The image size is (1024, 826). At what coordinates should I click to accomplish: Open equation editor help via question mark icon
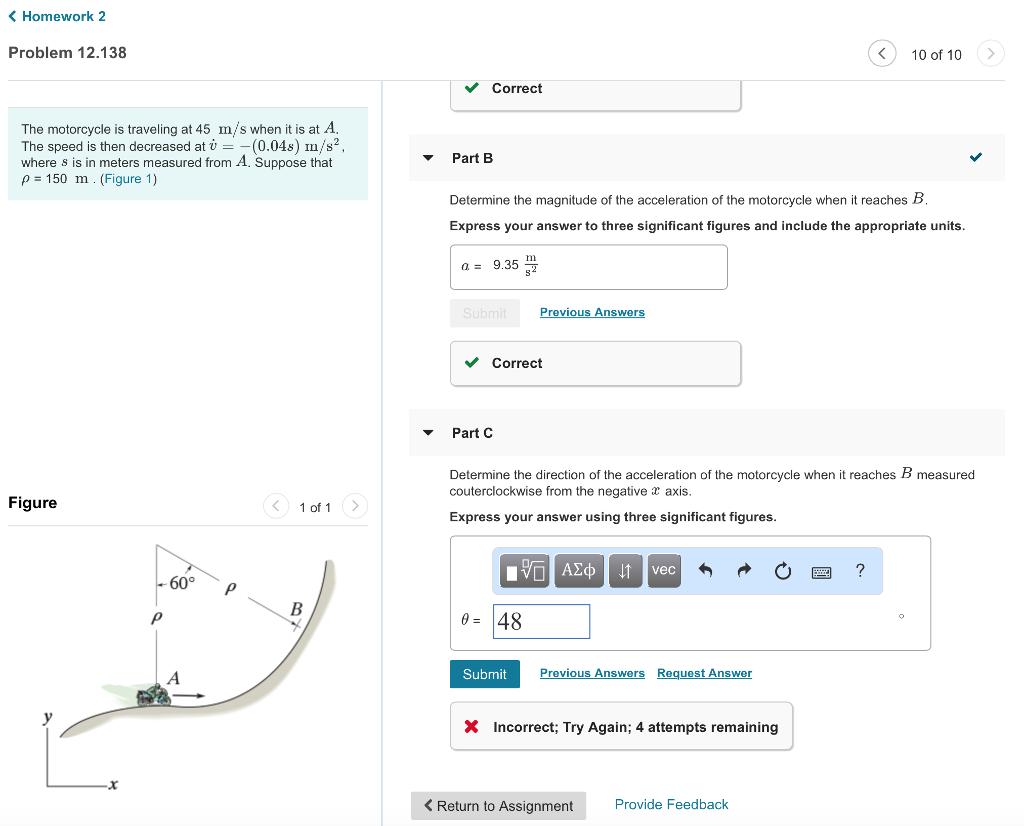coord(858,570)
